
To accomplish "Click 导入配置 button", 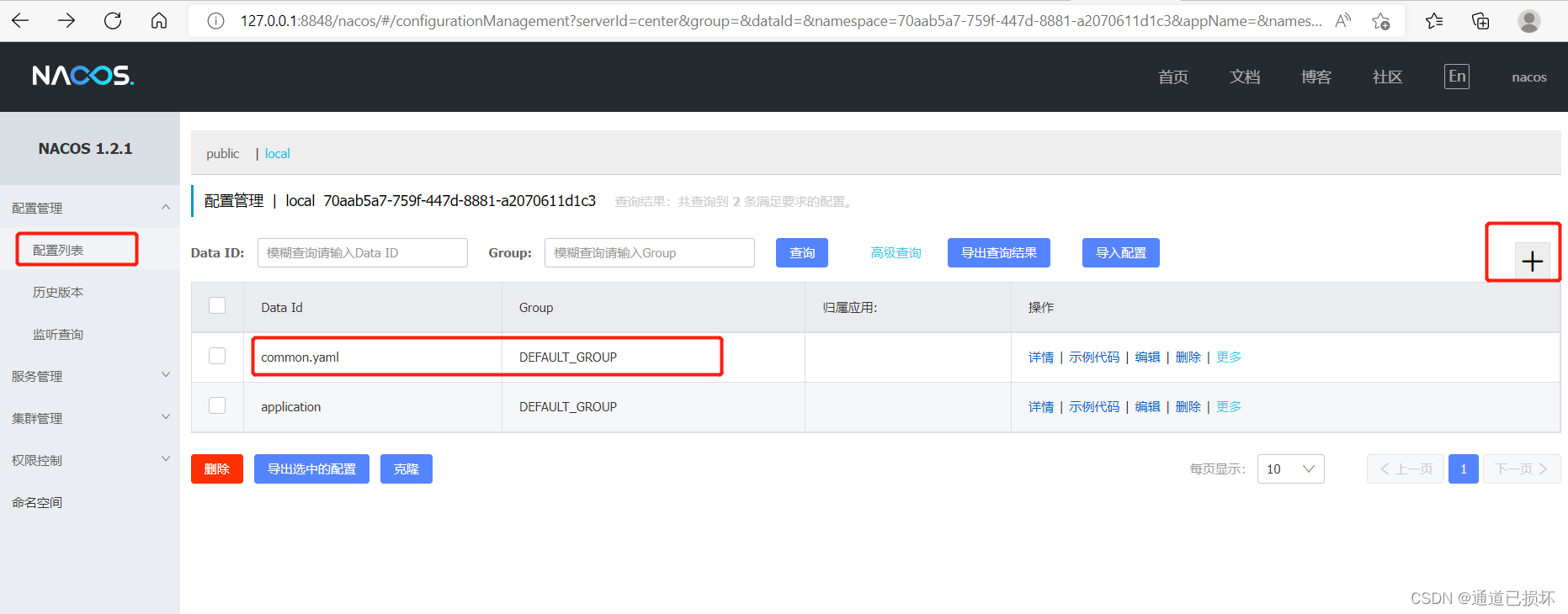I will (1121, 252).
